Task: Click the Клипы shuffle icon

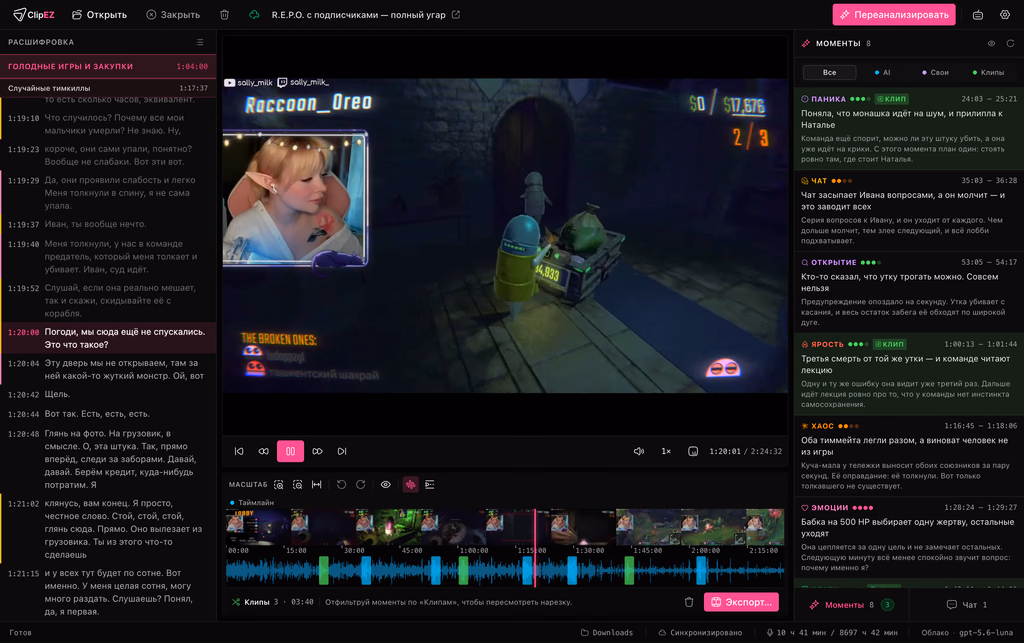Action: pyautogui.click(x=236, y=602)
